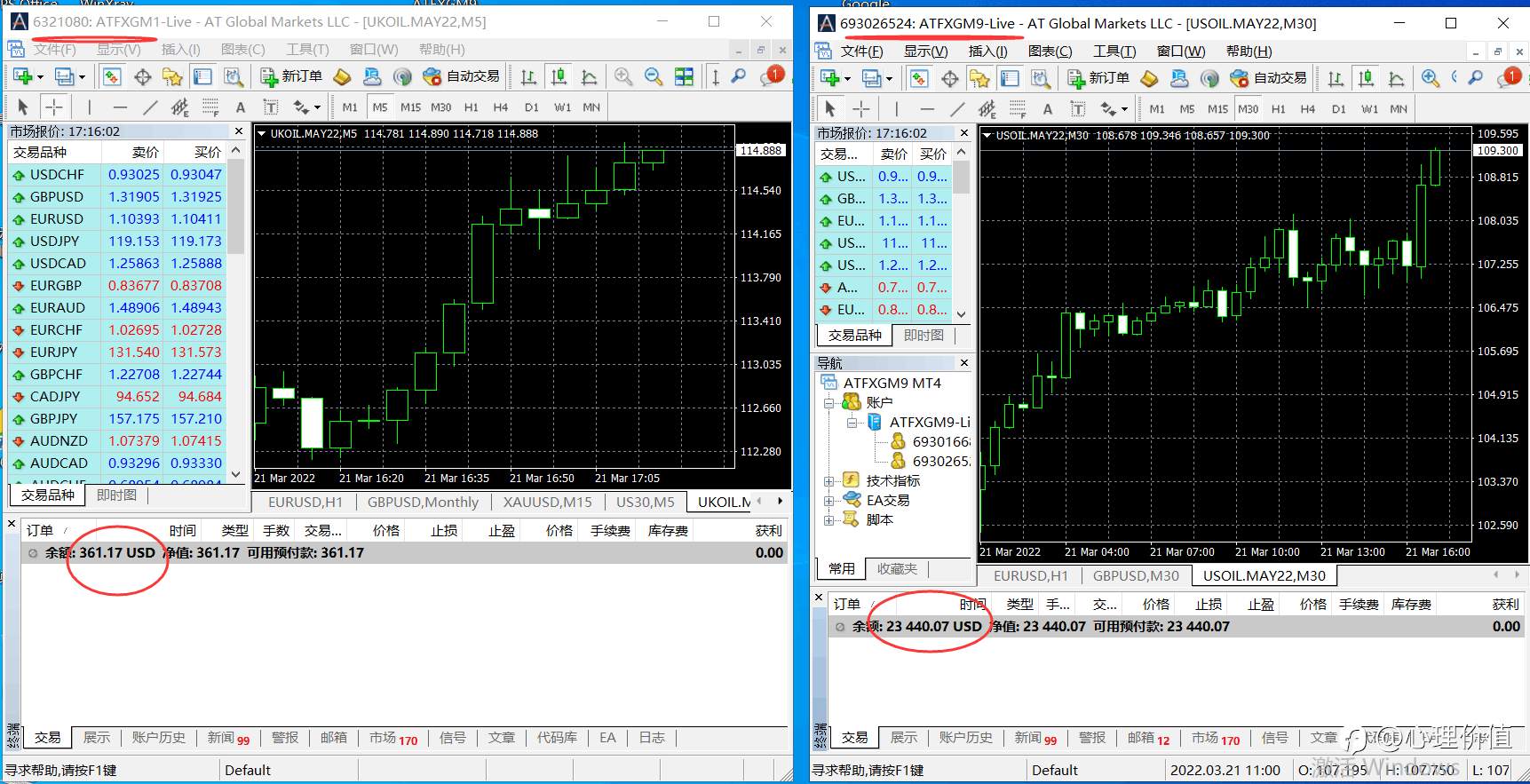Switch to line chart in left window
This screenshot has width=1530, height=784.
(x=589, y=76)
